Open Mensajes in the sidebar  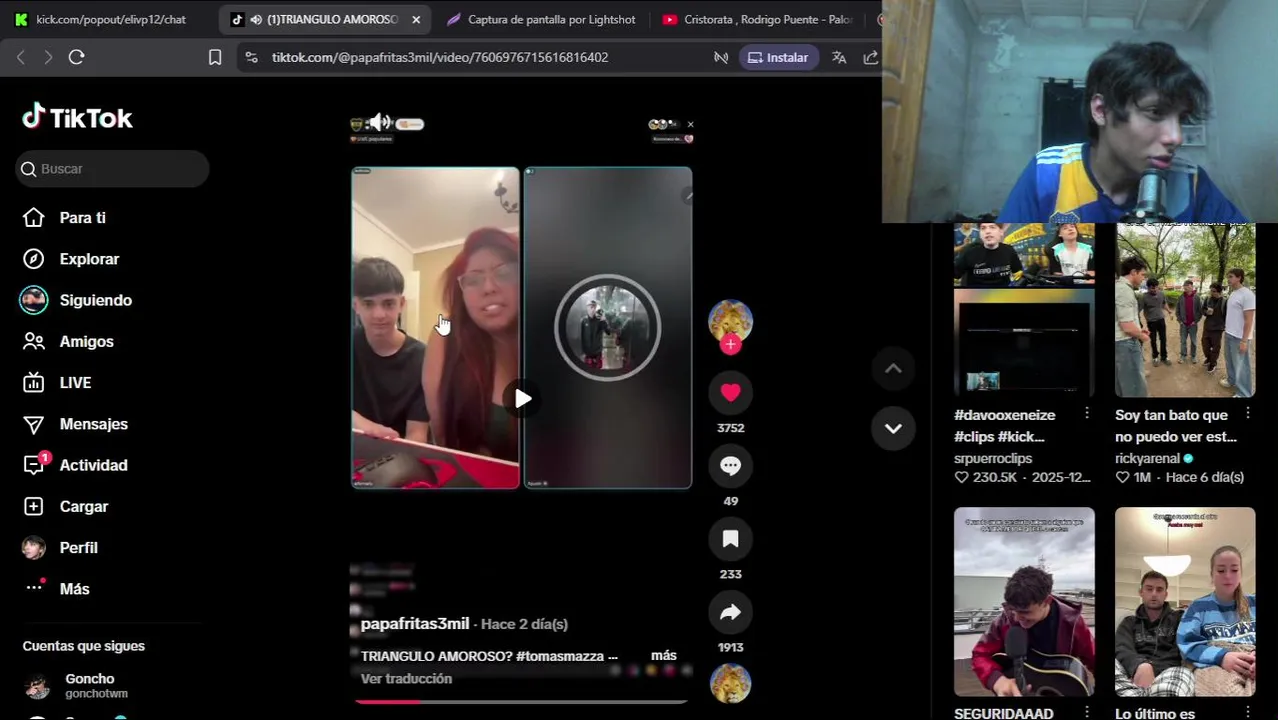(x=93, y=424)
